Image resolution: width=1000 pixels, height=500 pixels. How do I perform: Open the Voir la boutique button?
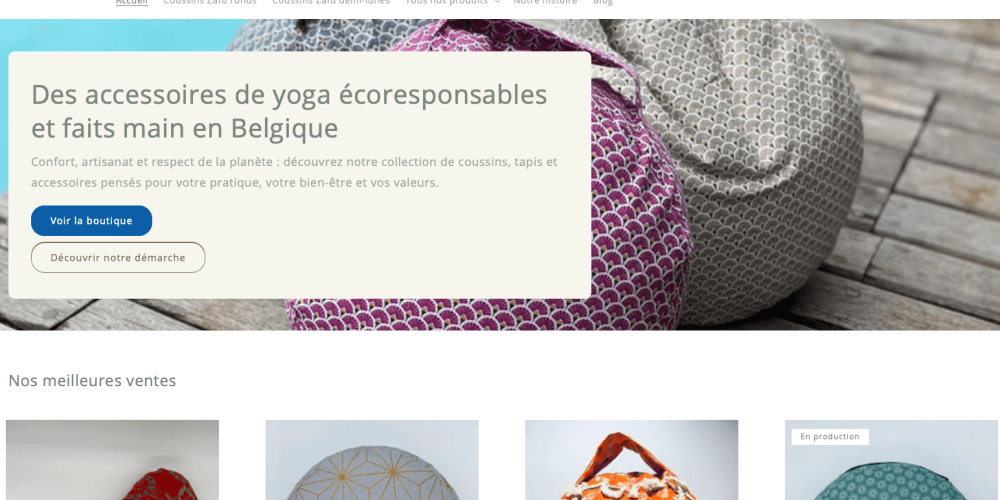(91, 221)
